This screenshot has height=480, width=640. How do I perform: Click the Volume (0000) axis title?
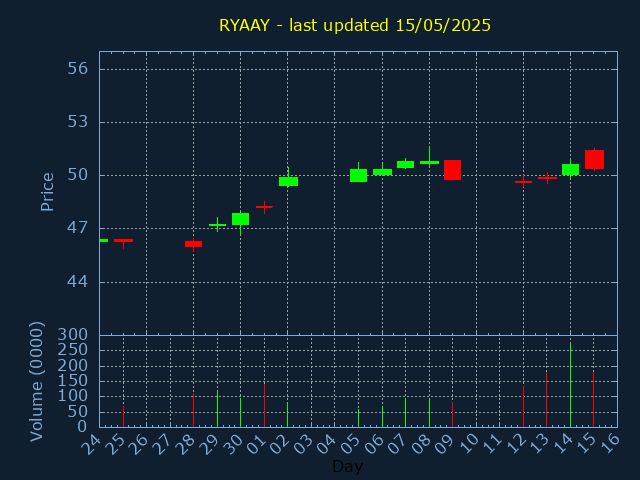(37, 382)
